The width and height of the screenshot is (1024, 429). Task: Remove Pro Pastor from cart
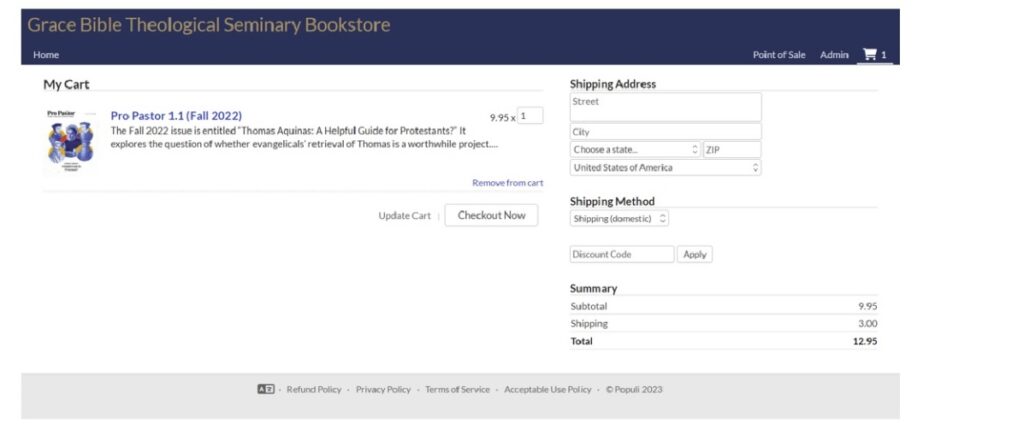507,183
